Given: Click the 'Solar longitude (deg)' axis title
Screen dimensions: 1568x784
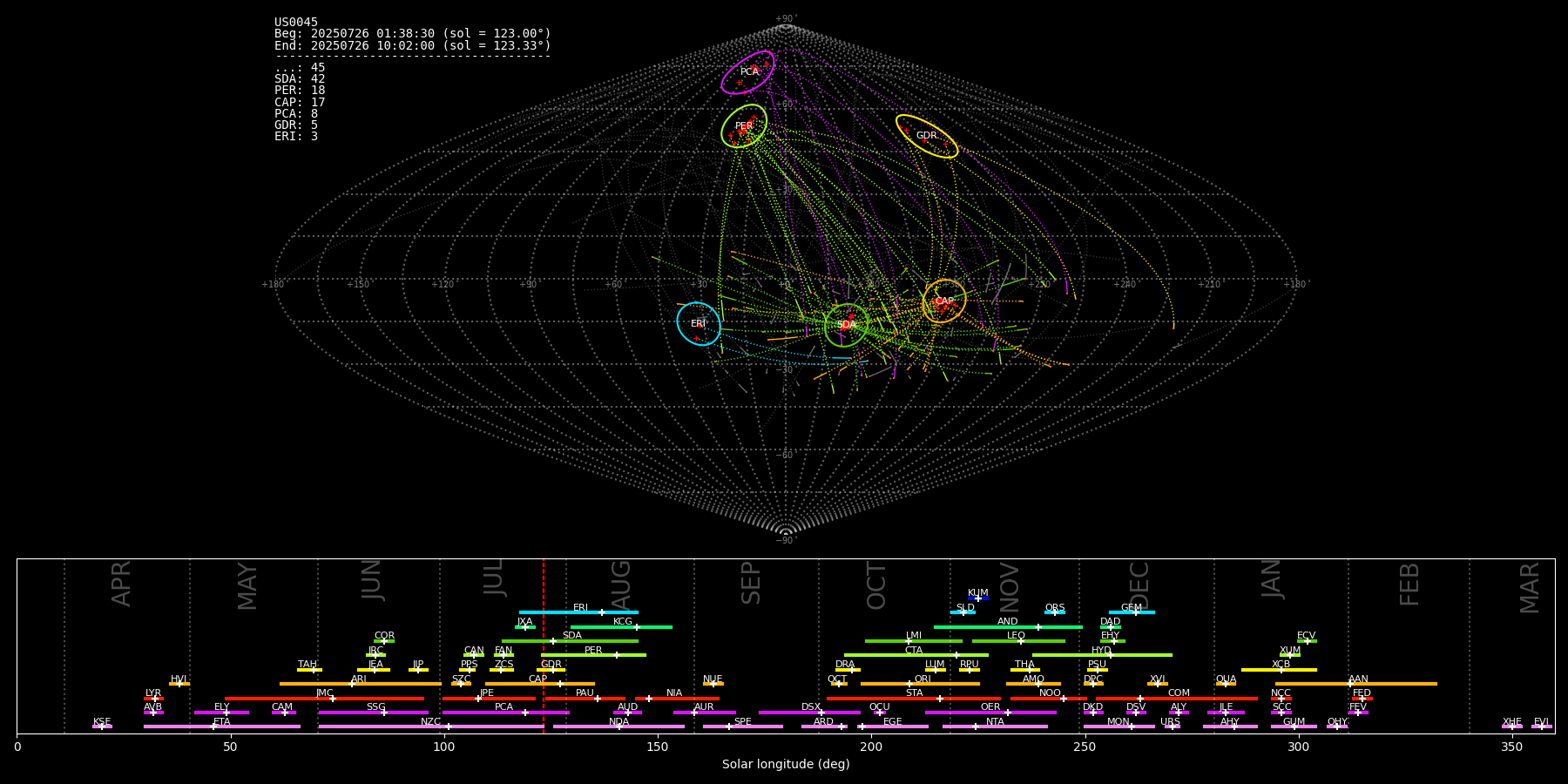Looking at the screenshot, I should pos(786,765).
